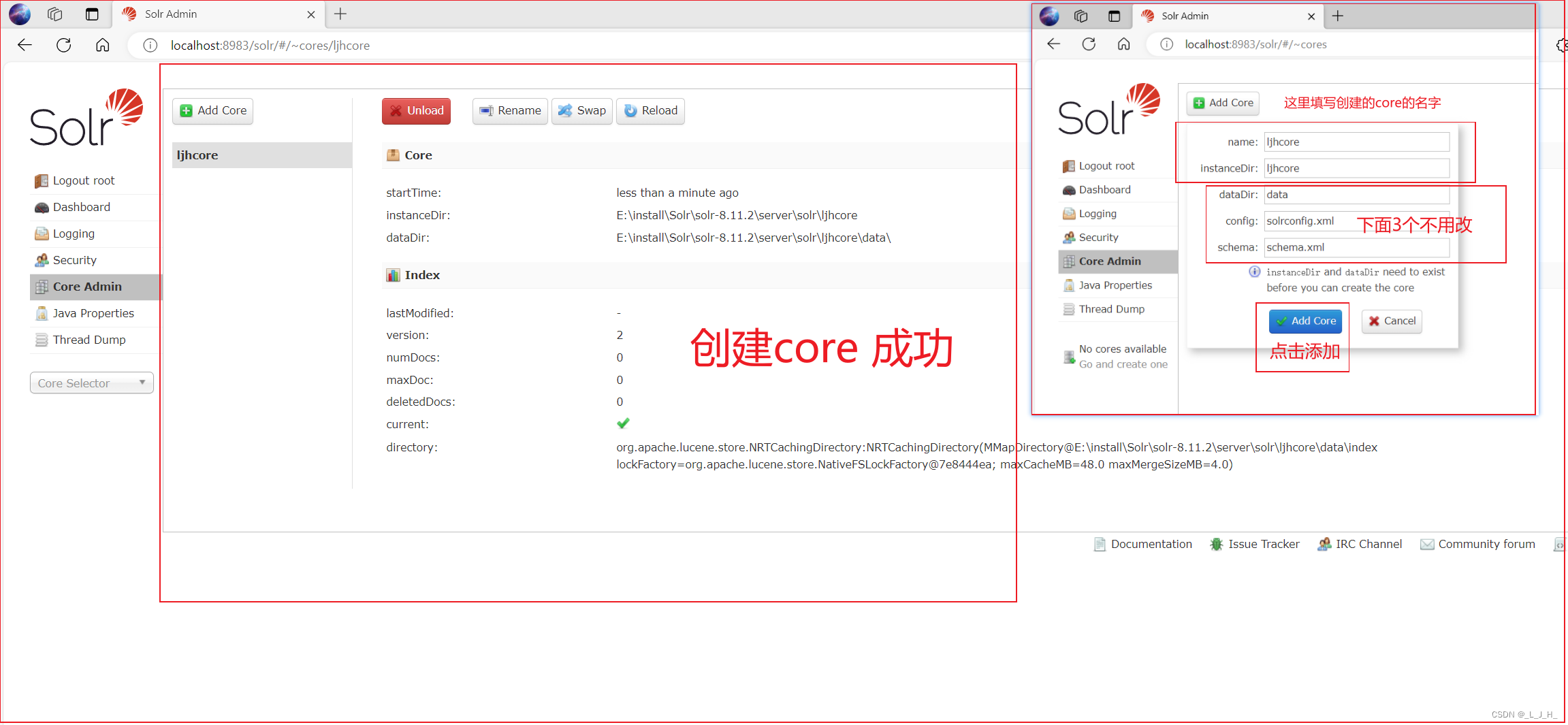Click the Issue Tracker bug icon
The height and width of the screenshot is (725, 1568).
click(x=1216, y=544)
